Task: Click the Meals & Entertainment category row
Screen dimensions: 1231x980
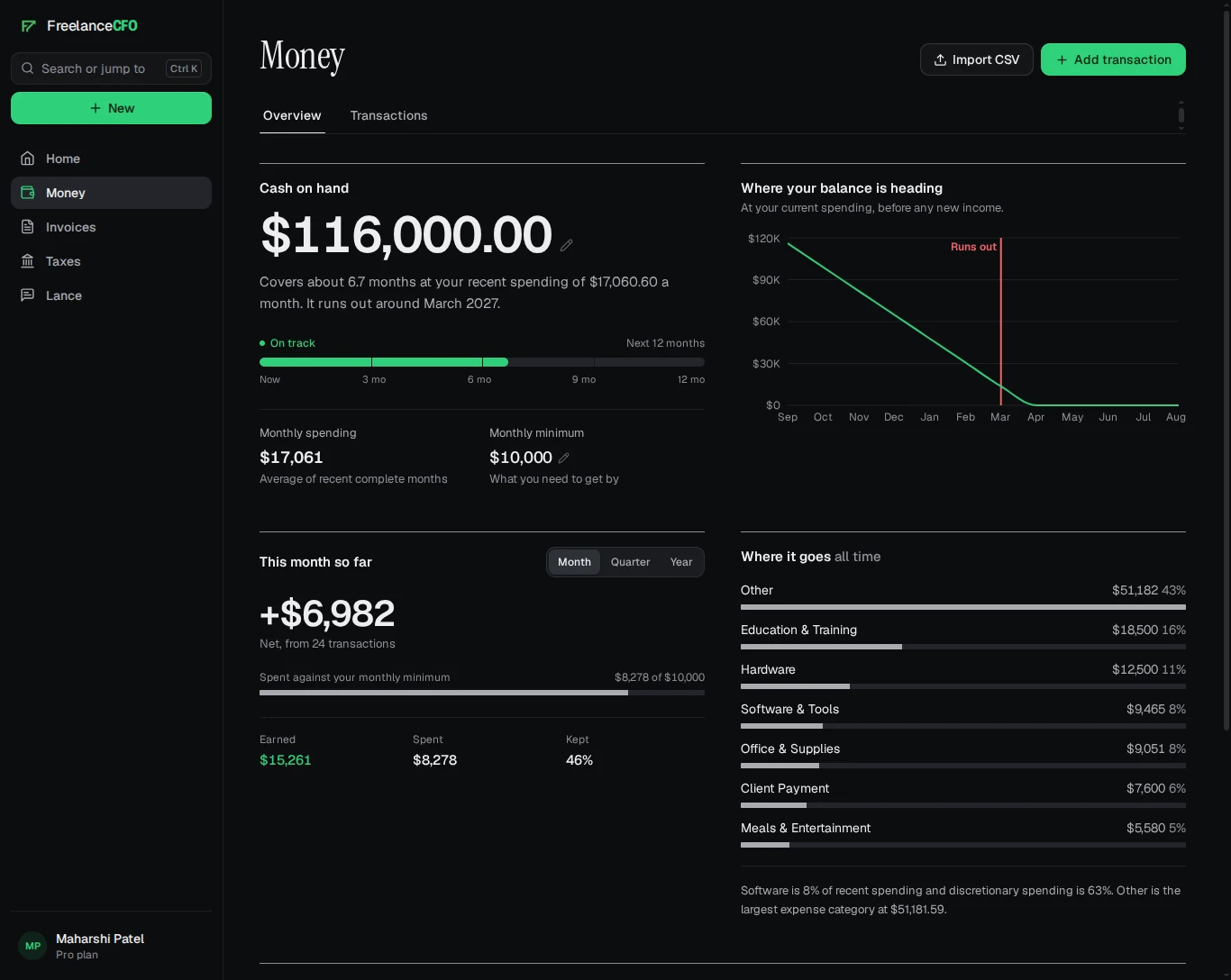Action: tap(963, 834)
